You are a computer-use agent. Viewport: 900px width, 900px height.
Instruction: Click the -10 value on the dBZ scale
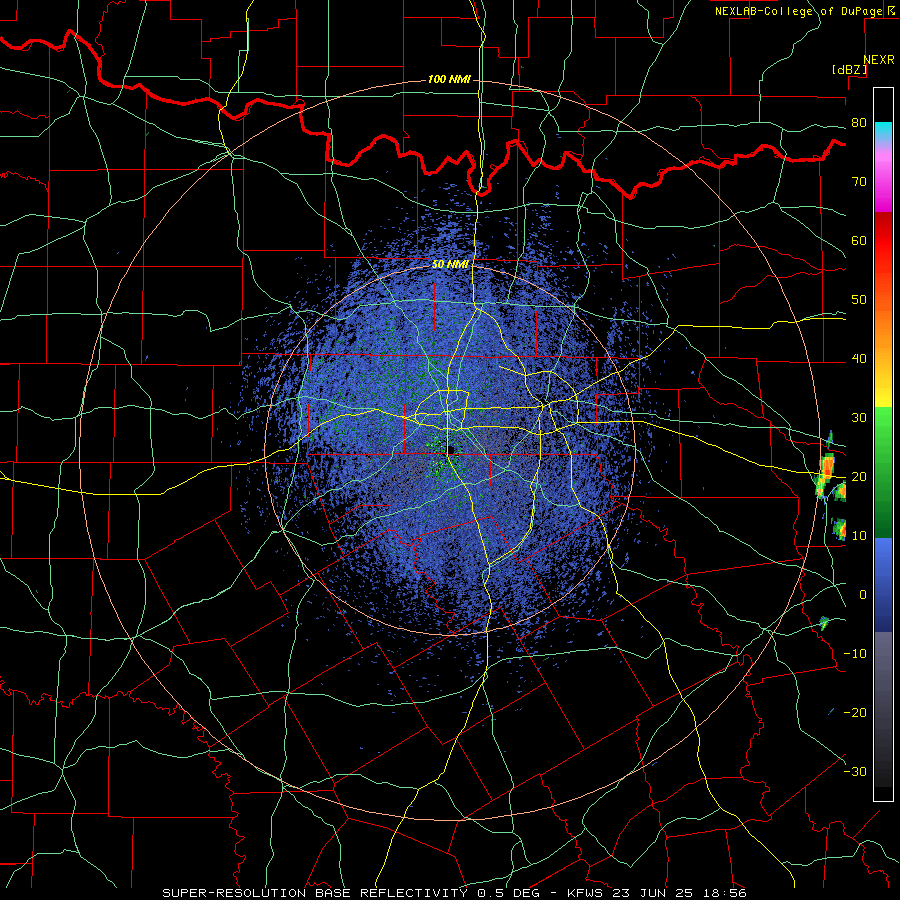[855, 654]
